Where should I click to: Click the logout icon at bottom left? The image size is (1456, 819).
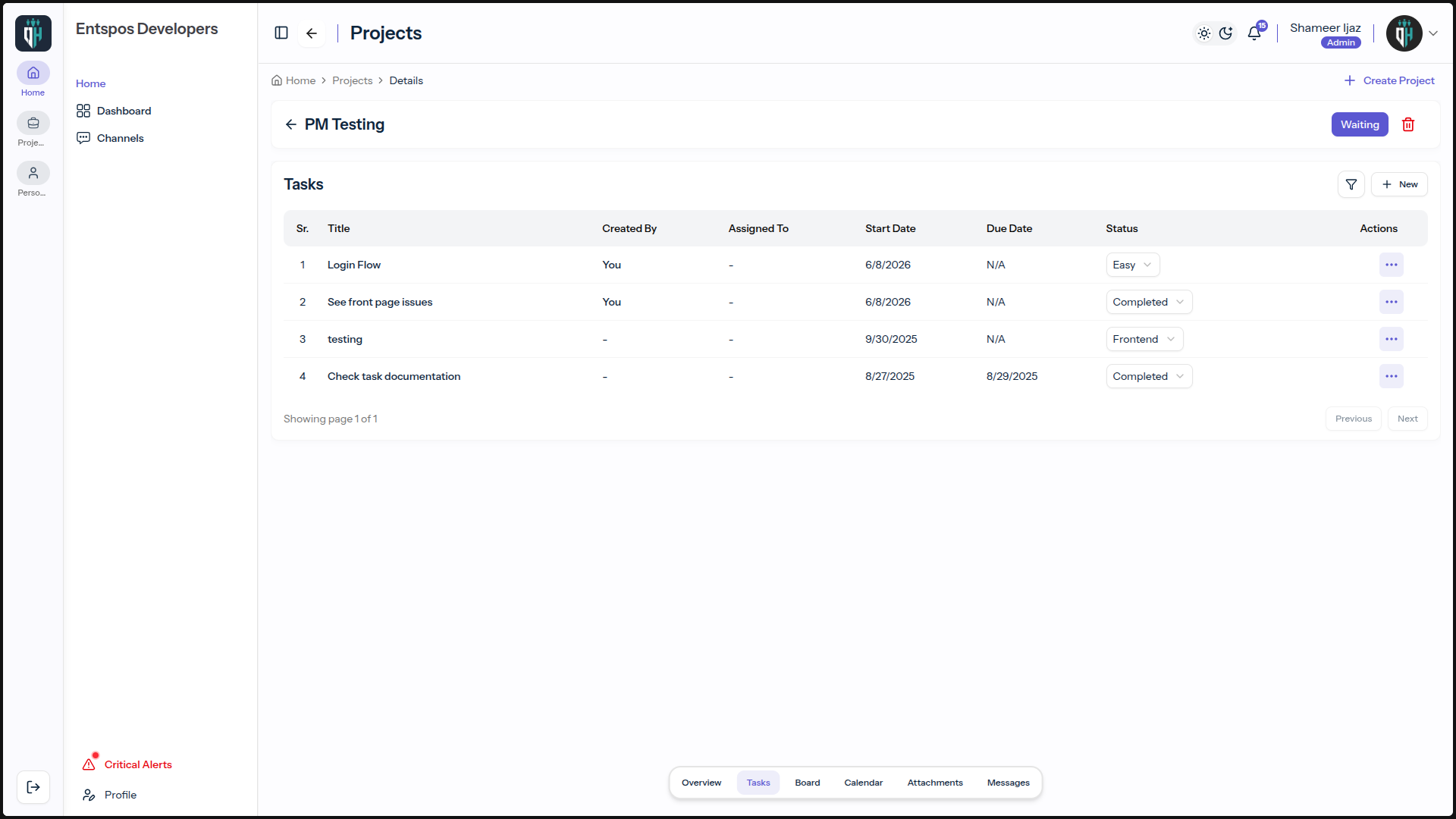(x=33, y=787)
